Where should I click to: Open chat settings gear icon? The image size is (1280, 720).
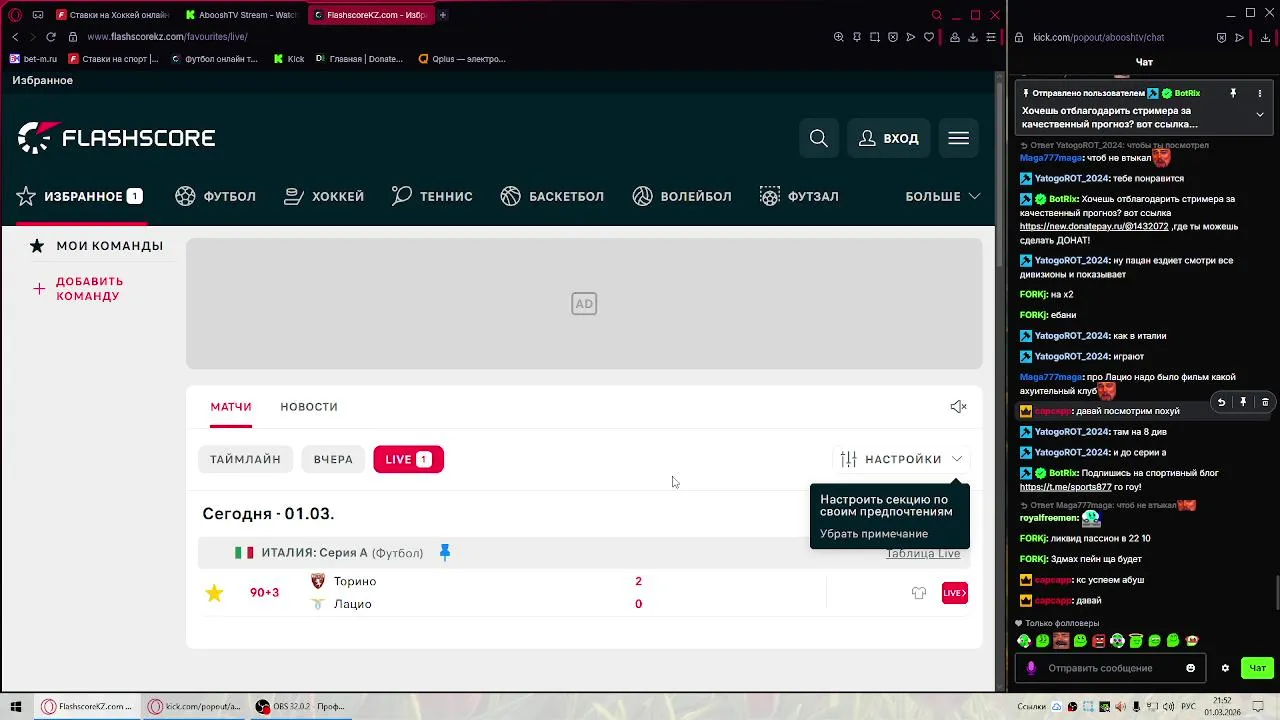coord(1225,668)
